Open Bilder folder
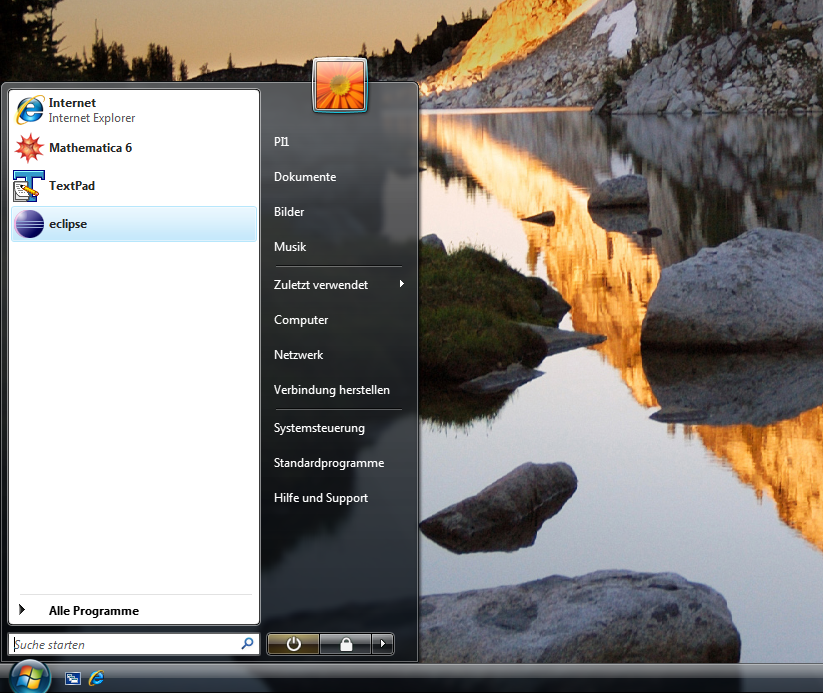The image size is (823, 693). tap(289, 212)
